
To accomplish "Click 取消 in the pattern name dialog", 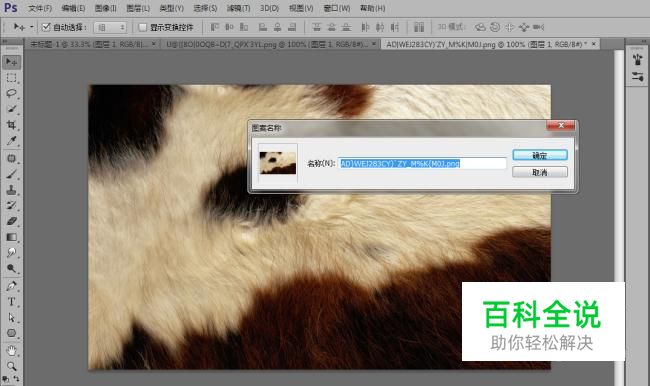I will (540, 172).
